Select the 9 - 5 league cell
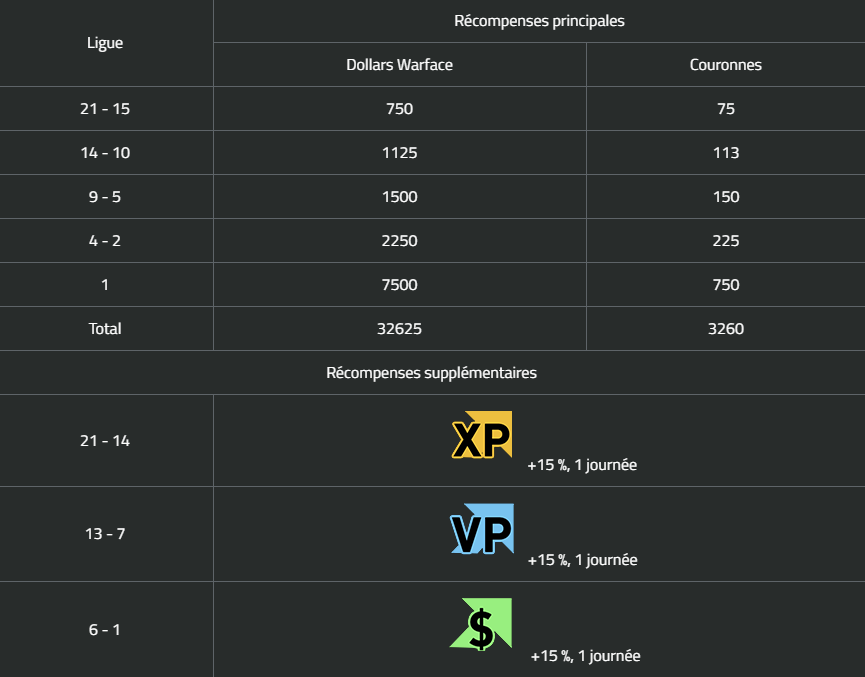This screenshot has height=677, width=865. tap(105, 197)
